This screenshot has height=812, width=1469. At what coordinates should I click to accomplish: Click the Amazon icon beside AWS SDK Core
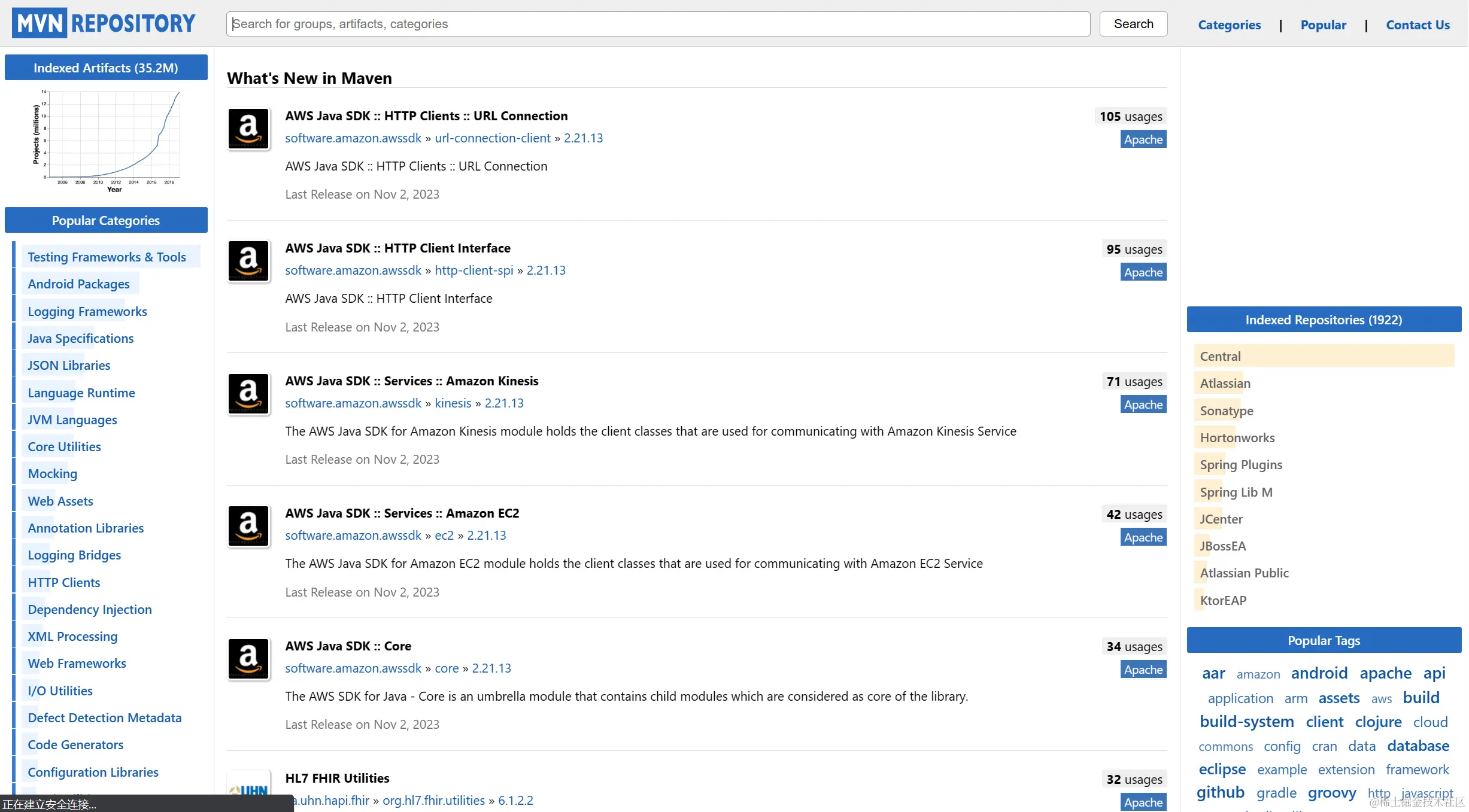[248, 659]
